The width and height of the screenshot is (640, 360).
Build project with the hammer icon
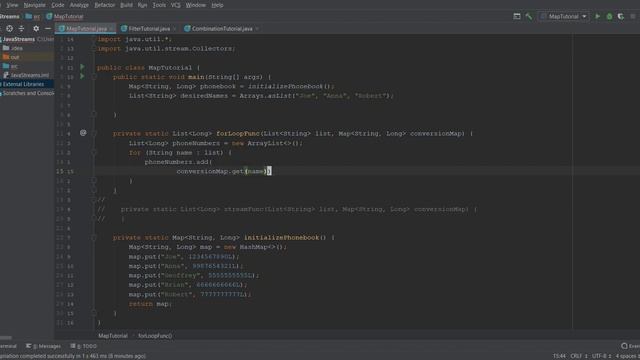529,16
